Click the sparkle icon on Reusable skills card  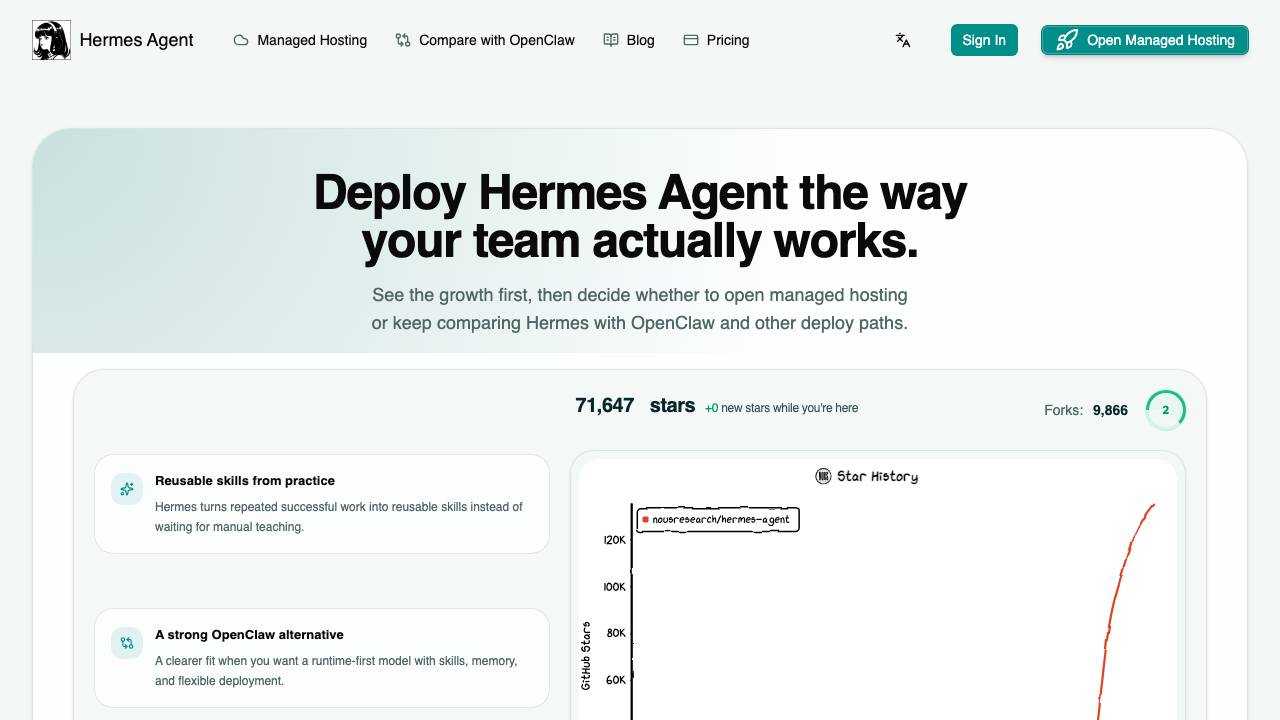(127, 489)
